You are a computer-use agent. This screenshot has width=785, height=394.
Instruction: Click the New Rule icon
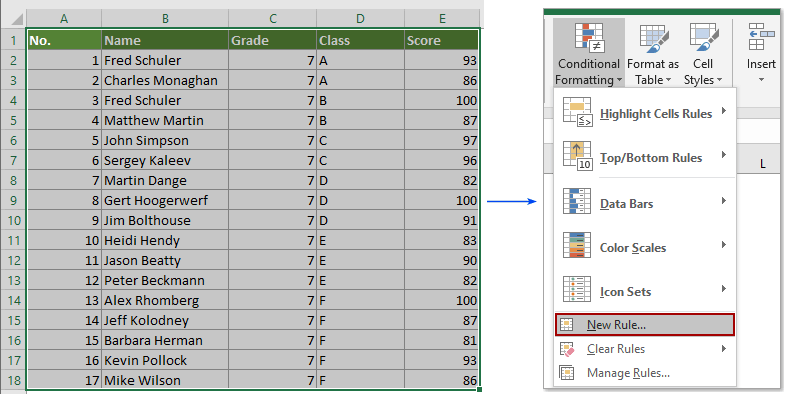click(567, 324)
